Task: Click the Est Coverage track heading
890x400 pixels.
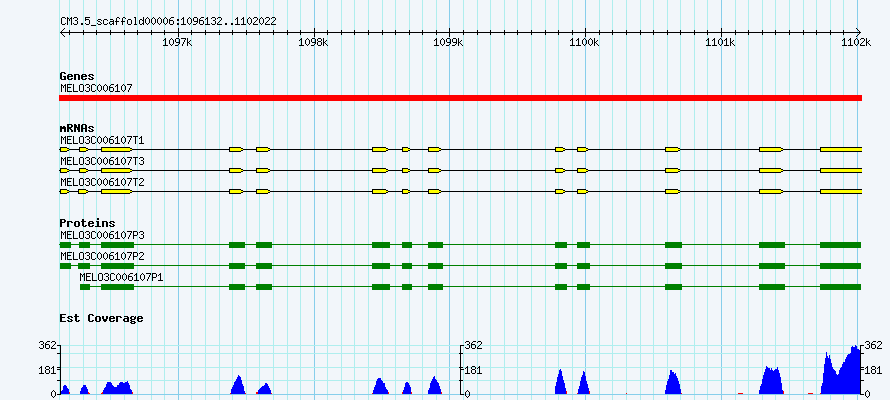Action: tap(102, 318)
